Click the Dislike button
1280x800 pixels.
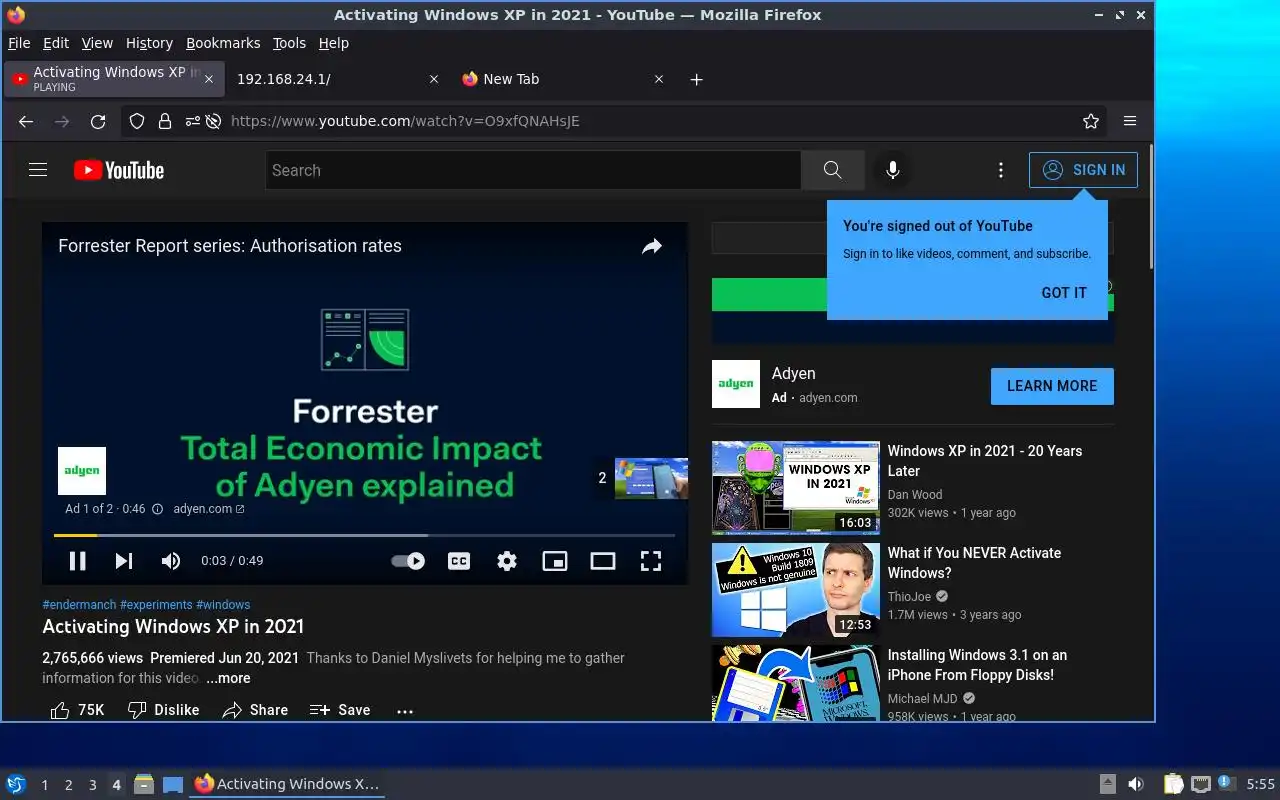[164, 710]
